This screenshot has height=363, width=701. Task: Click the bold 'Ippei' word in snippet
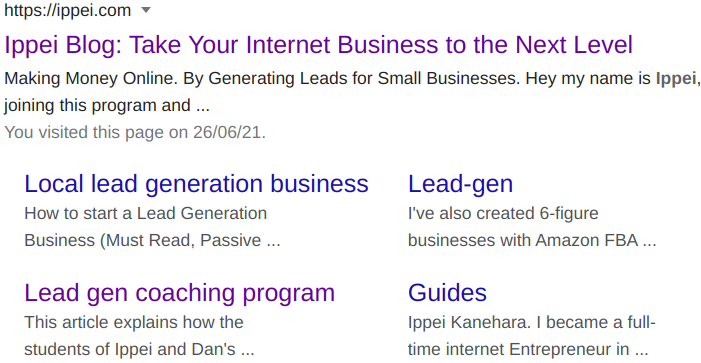point(676,79)
